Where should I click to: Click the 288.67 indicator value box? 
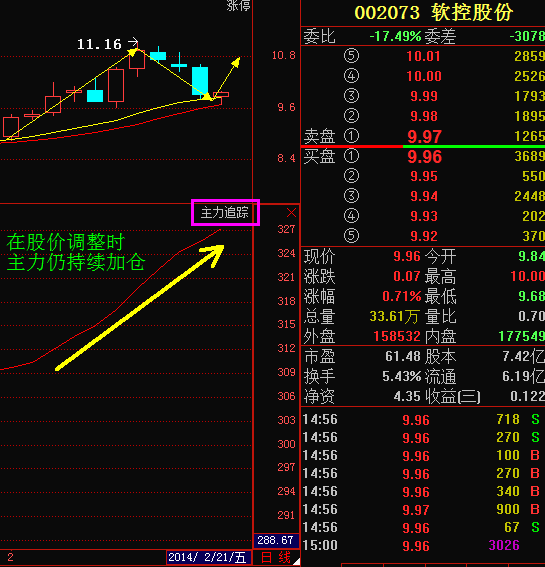[x=276, y=540]
